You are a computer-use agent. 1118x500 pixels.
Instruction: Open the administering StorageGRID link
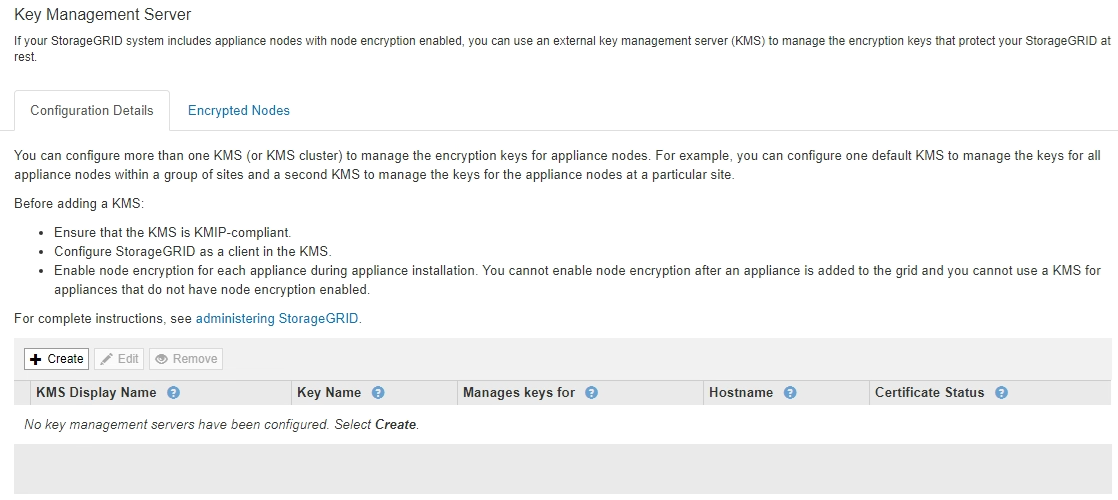(277, 319)
